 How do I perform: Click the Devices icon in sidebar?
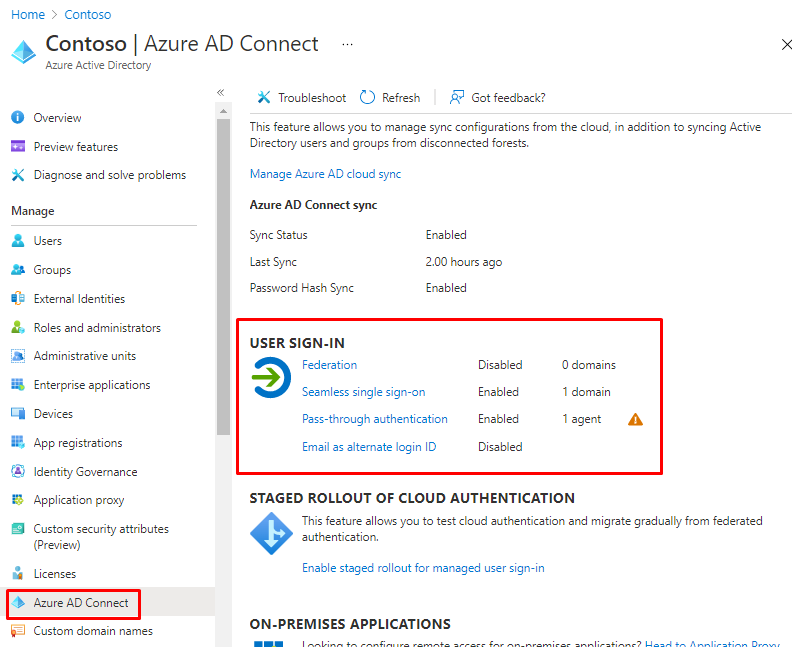tap(18, 414)
